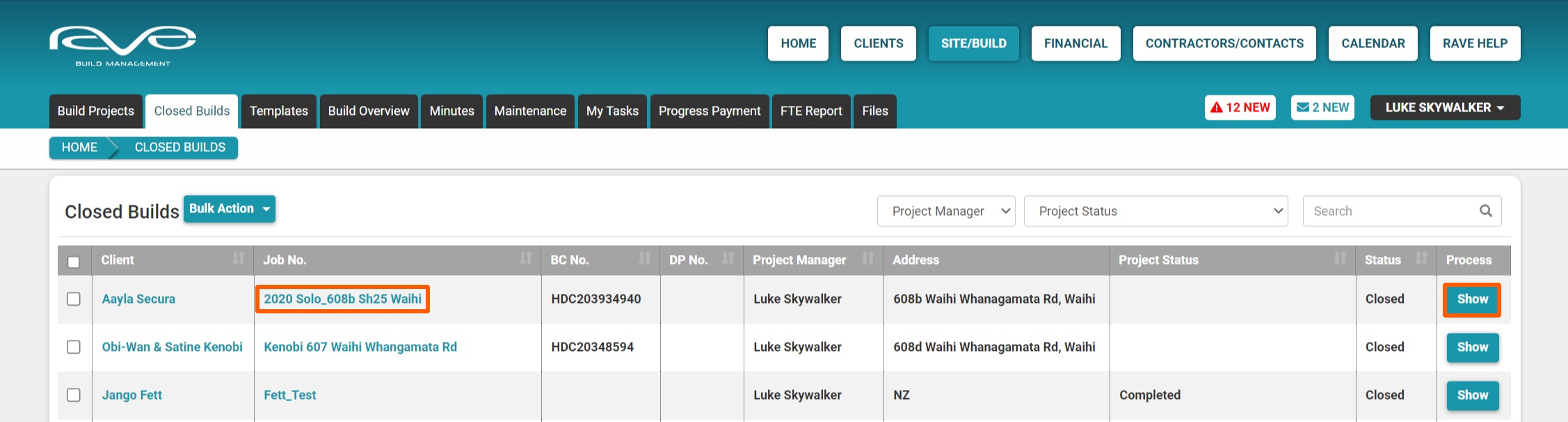Viewport: 1568px width, 422px height.
Task: Switch to the Build Overview tab
Action: coord(369,111)
